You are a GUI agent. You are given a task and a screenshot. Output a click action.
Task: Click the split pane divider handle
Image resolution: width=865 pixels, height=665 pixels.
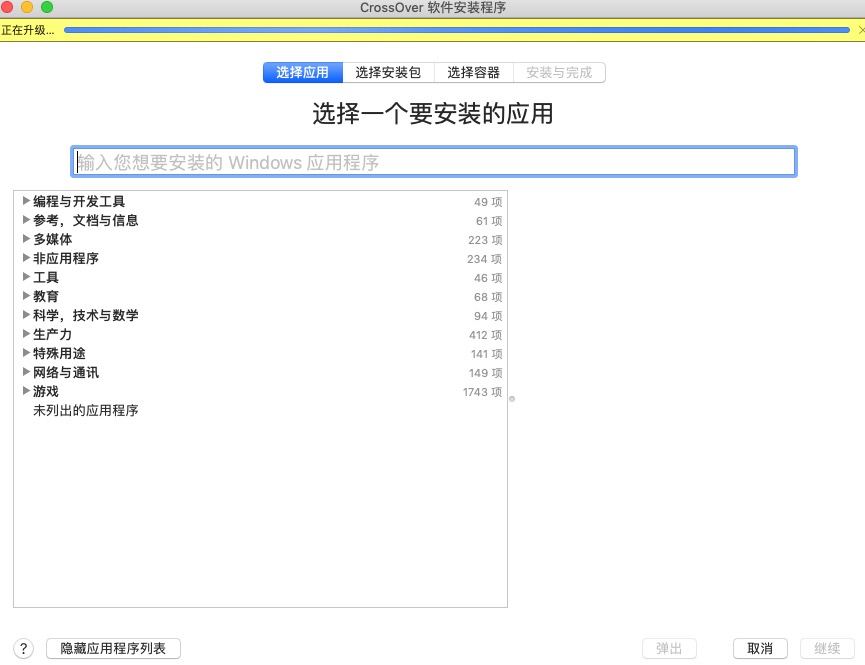tap(512, 398)
